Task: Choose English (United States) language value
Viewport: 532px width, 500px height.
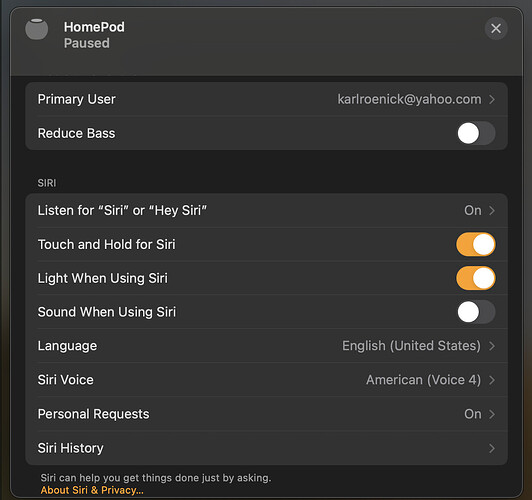Action: click(x=411, y=346)
